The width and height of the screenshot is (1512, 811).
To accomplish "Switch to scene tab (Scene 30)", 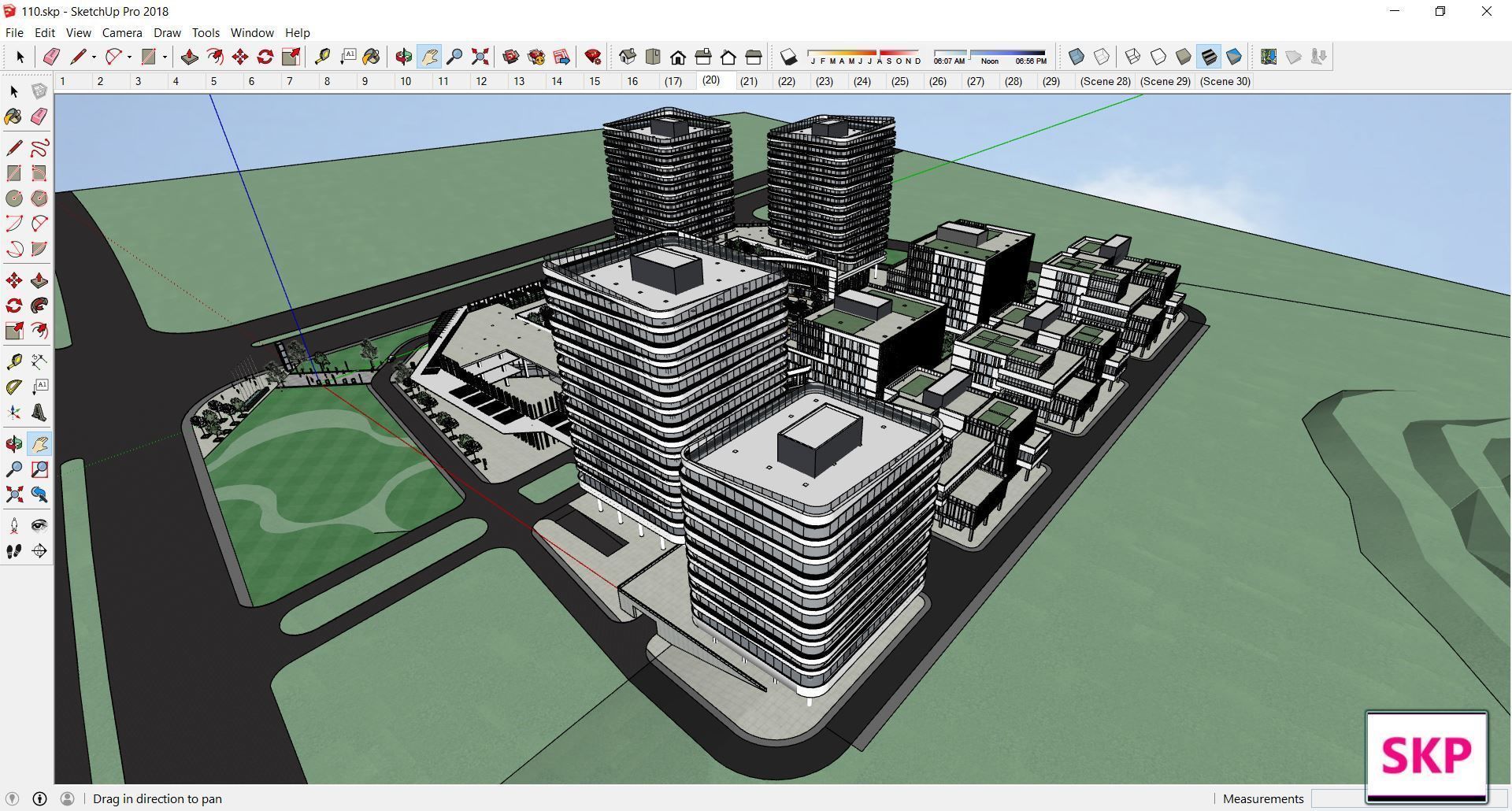I will pos(1225,81).
